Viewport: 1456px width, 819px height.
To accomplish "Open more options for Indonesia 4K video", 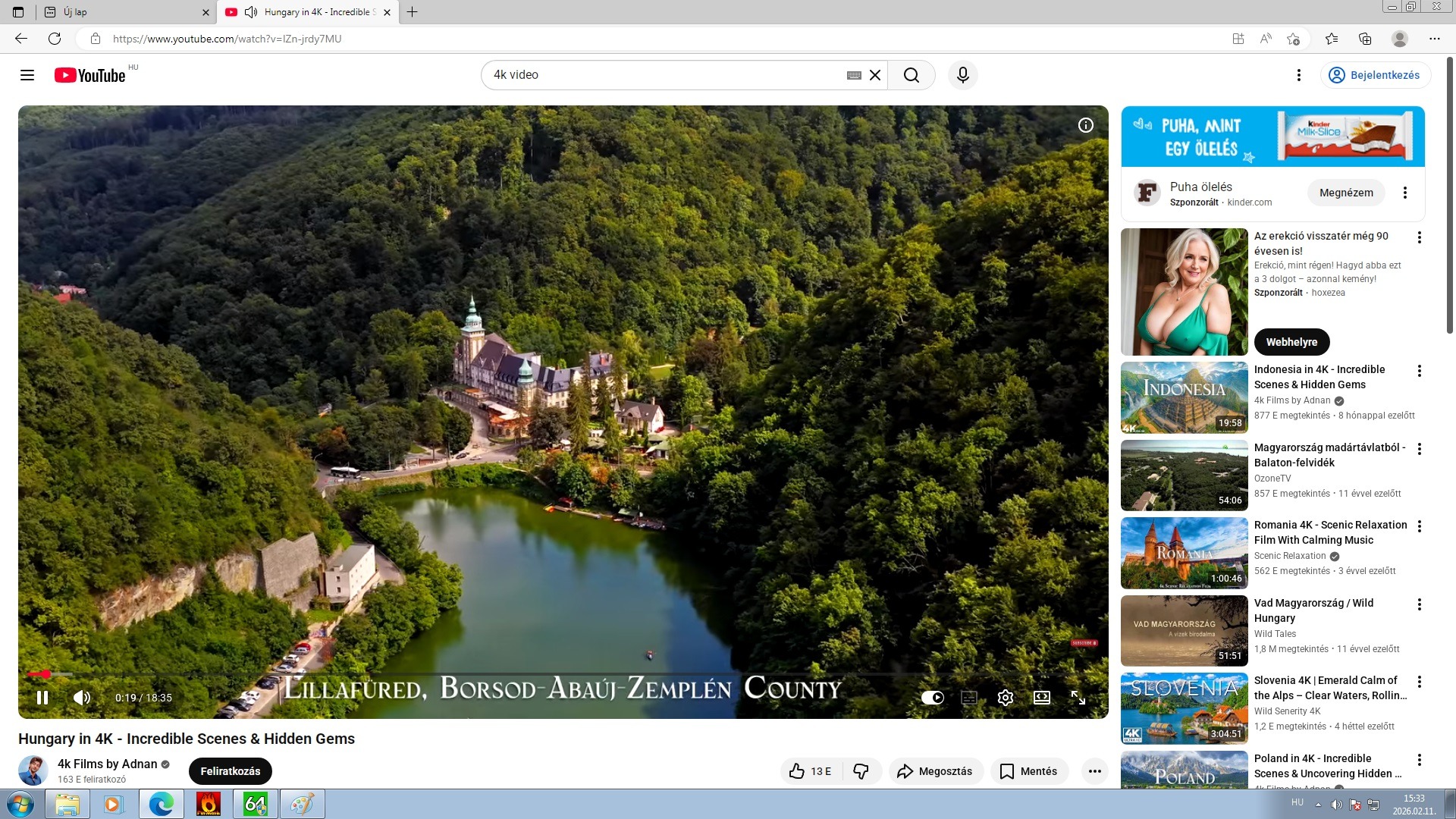I will point(1419,371).
